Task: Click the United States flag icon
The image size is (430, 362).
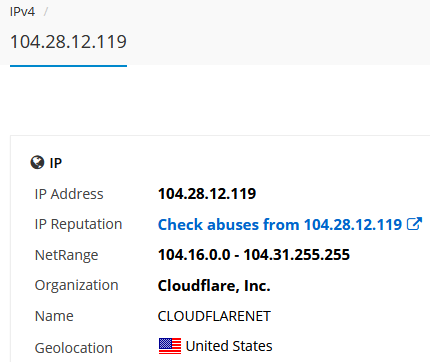Action: click(x=170, y=346)
